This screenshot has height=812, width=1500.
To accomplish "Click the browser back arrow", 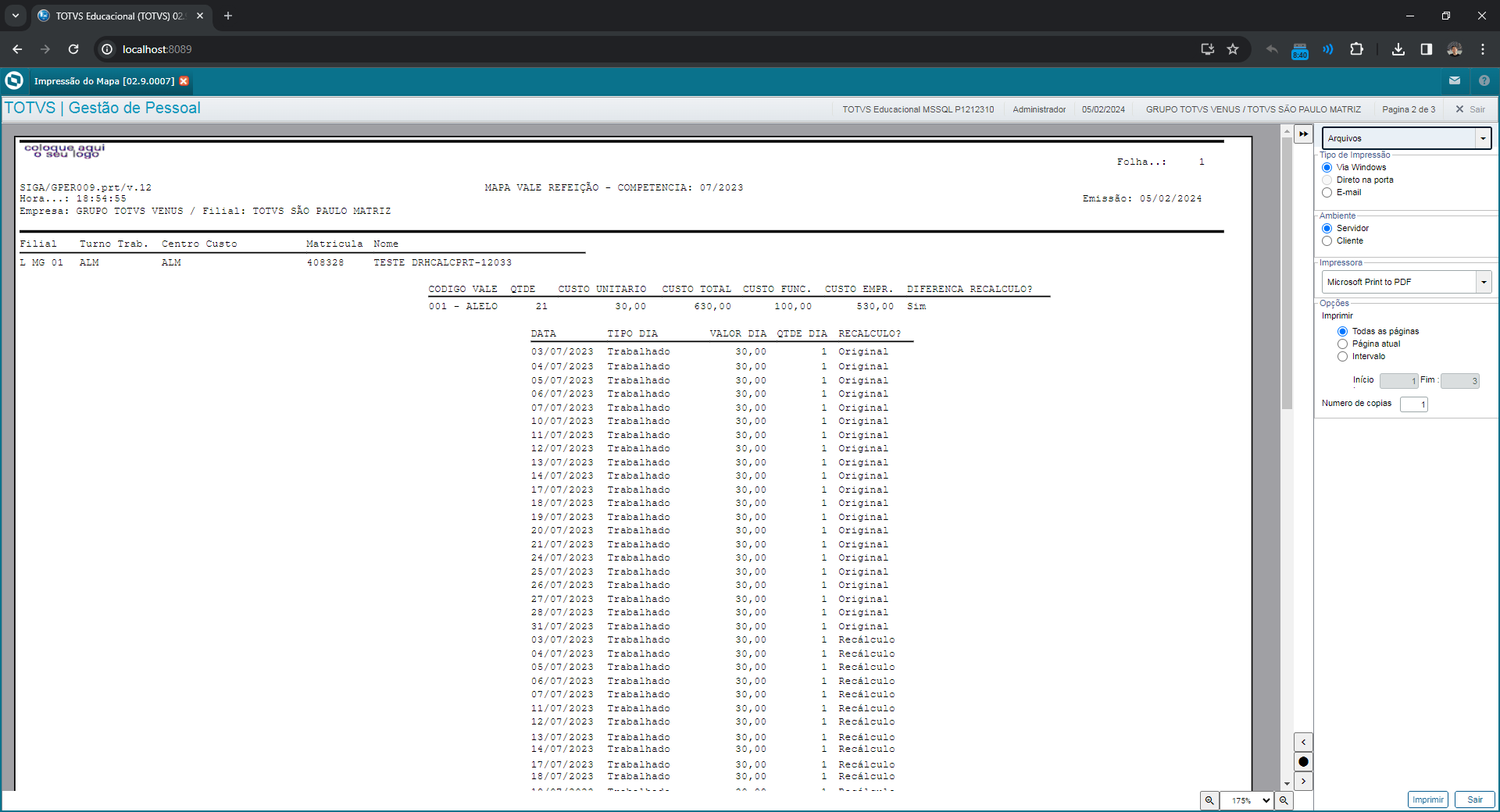I will click(x=17, y=49).
